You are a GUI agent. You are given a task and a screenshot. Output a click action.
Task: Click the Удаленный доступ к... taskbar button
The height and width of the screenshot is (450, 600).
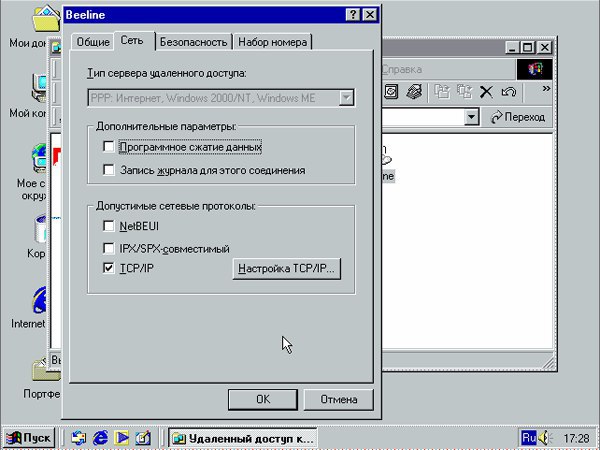[x=243, y=438]
